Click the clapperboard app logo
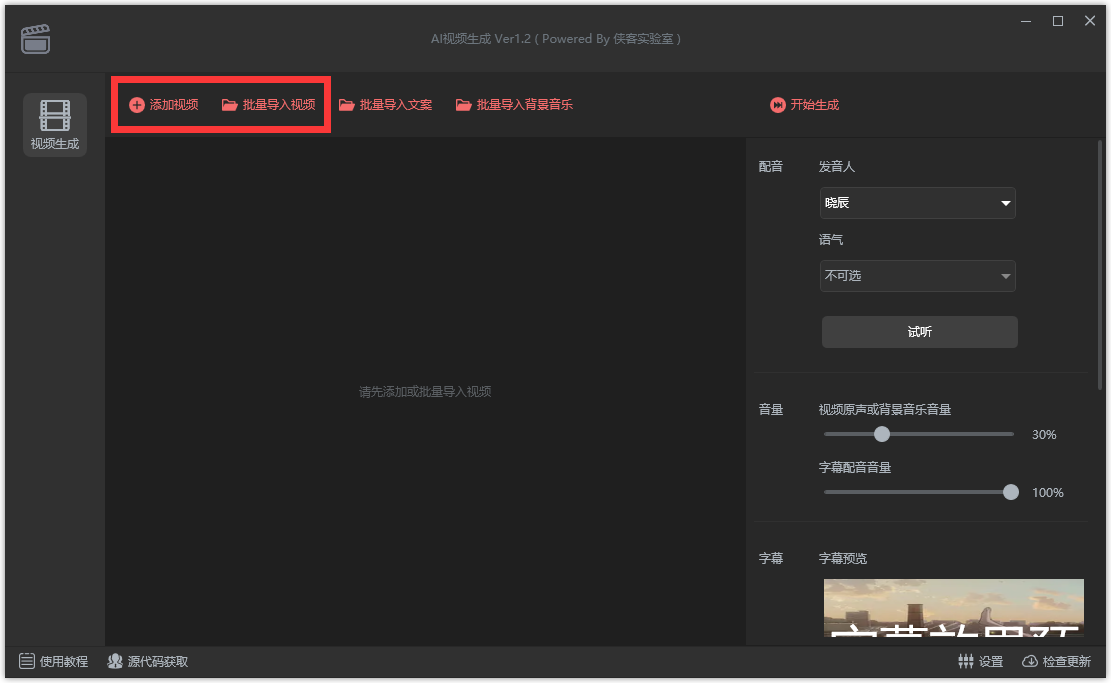Screen dimensions: 1111x683 tap(35, 39)
